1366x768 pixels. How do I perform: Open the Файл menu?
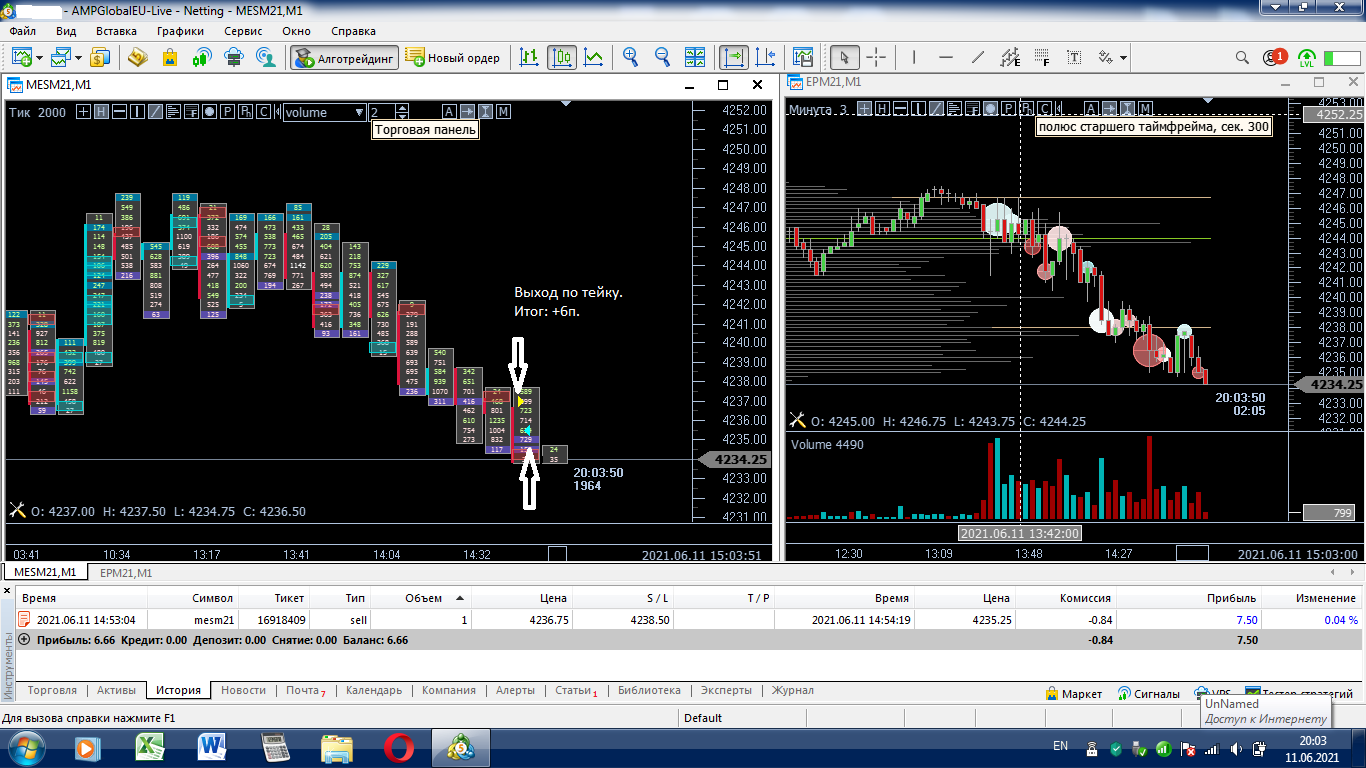[22, 31]
